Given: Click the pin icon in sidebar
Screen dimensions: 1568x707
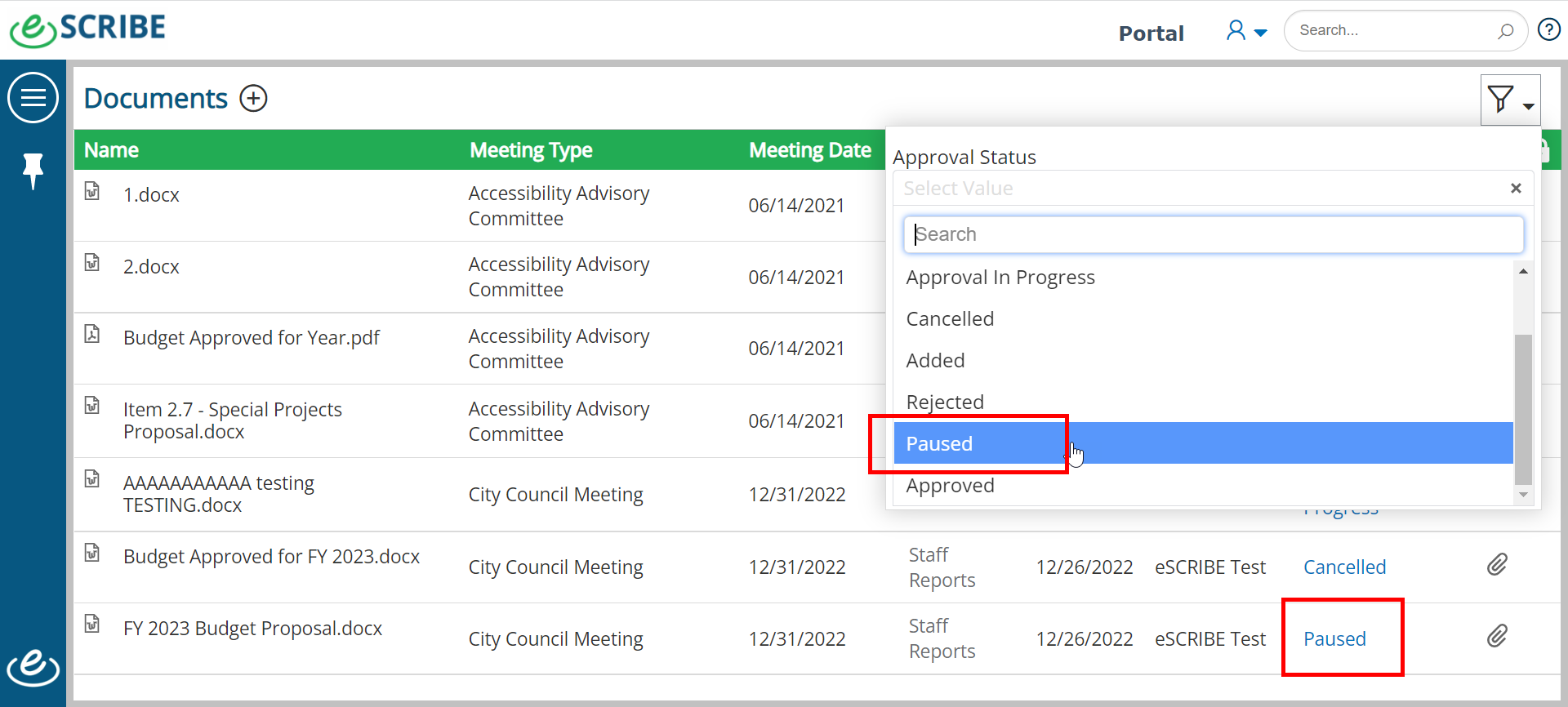Looking at the screenshot, I should (33, 171).
